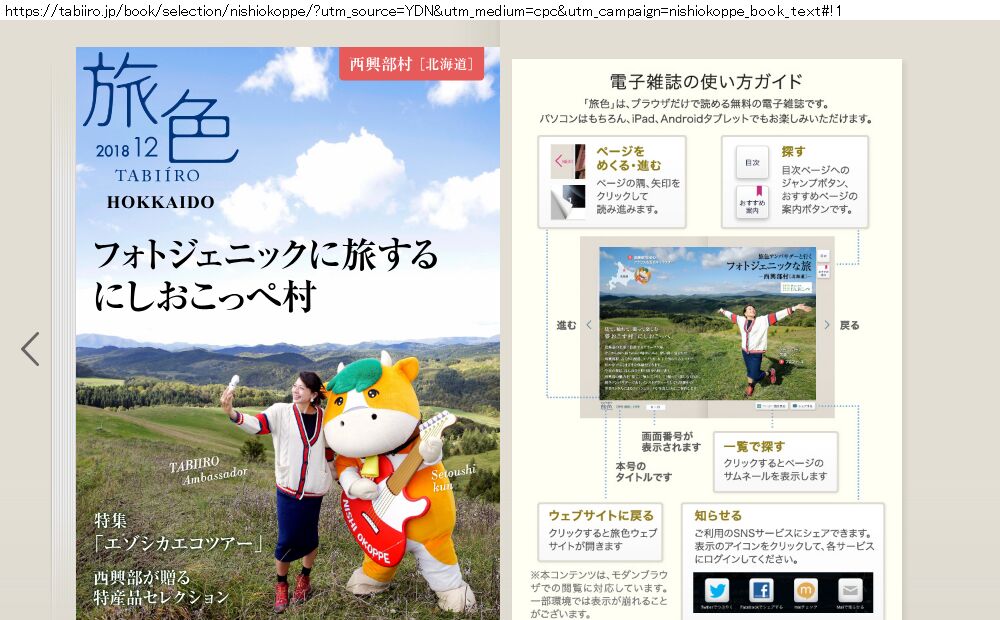Image resolution: width=1000 pixels, height=620 pixels.
Task: Click the Hokkaido map graphic in preview
Action: [619, 275]
